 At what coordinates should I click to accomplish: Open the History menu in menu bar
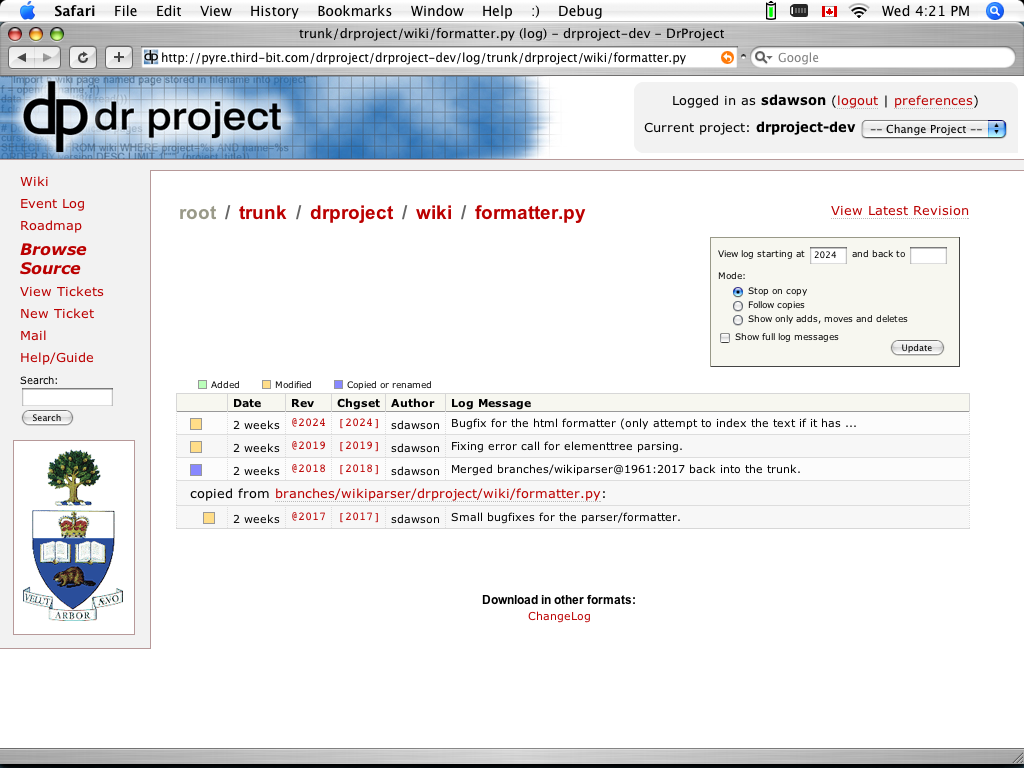273,11
